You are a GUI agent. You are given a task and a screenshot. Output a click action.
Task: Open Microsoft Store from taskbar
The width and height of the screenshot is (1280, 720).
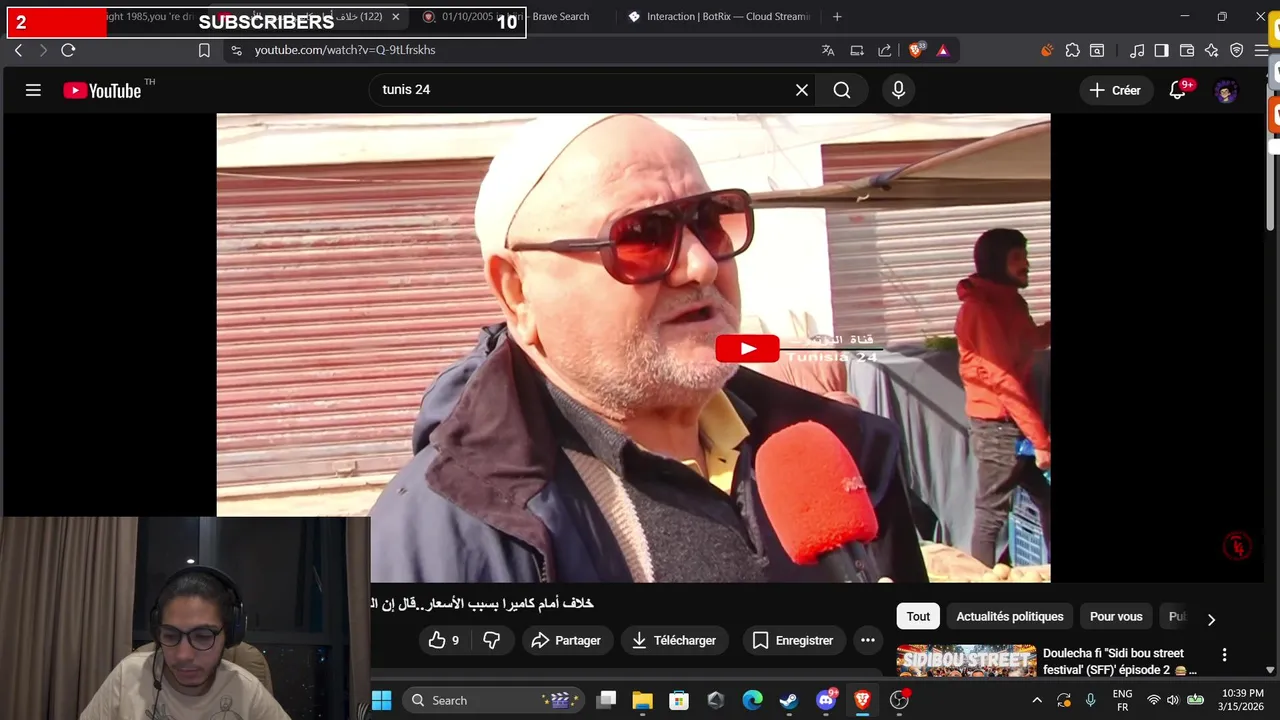point(679,700)
